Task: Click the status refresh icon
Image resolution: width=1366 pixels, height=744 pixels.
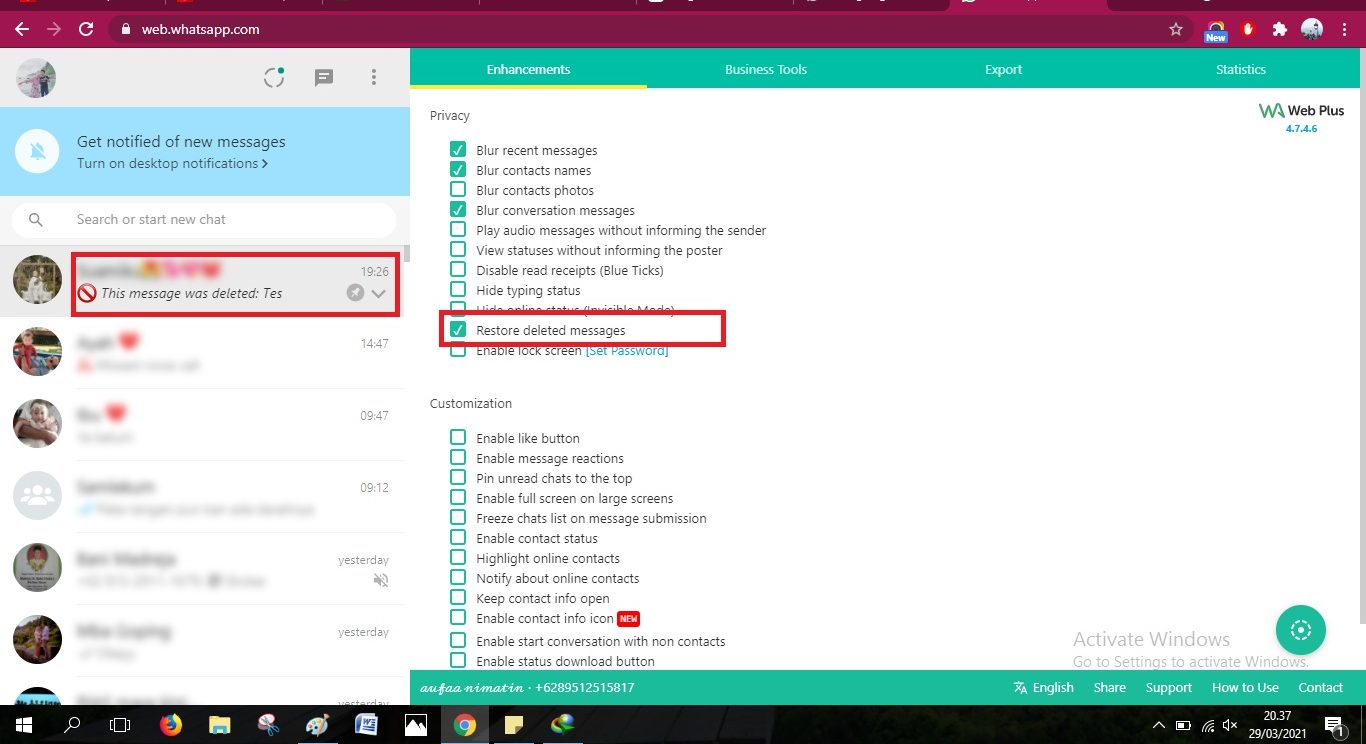Action: 273,77
